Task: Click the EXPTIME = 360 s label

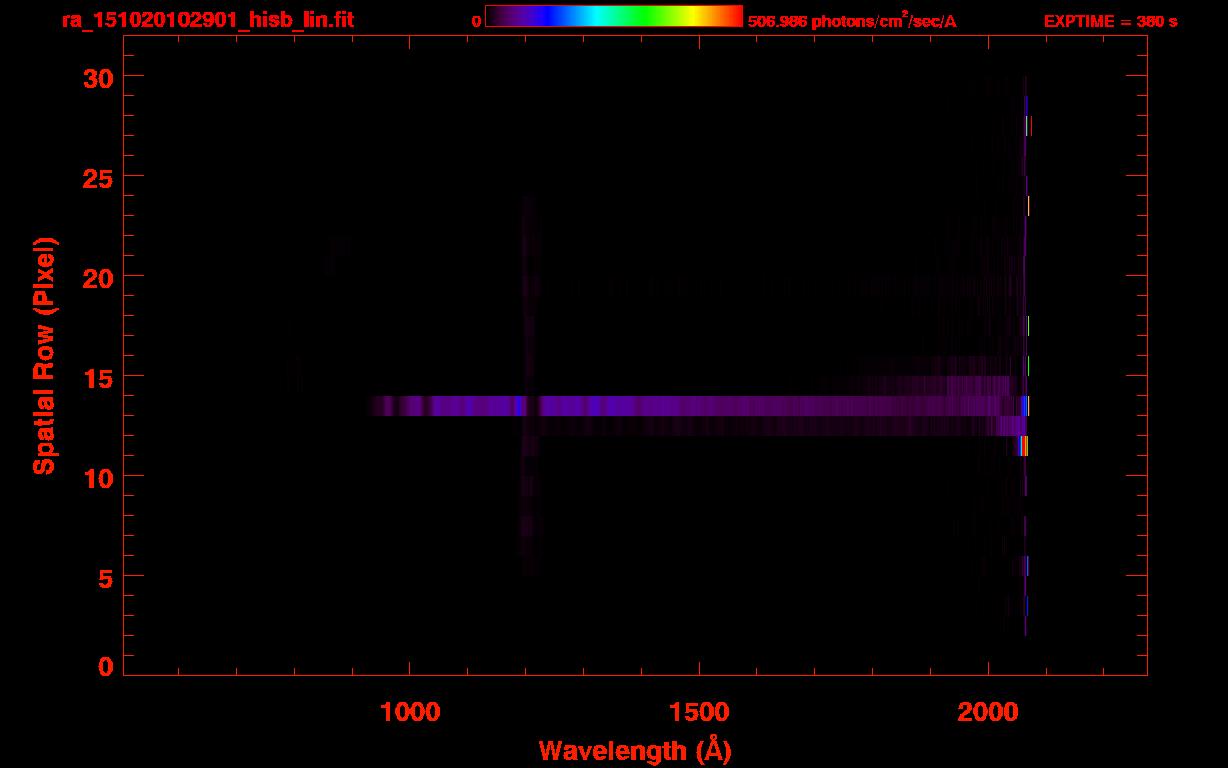Action: pyautogui.click(x=1110, y=21)
